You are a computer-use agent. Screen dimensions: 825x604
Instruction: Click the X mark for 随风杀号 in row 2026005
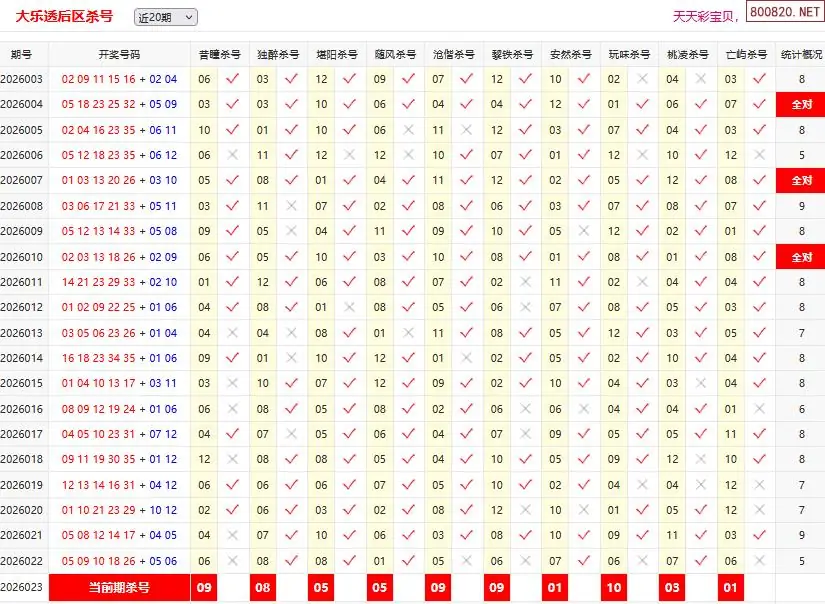tap(408, 130)
